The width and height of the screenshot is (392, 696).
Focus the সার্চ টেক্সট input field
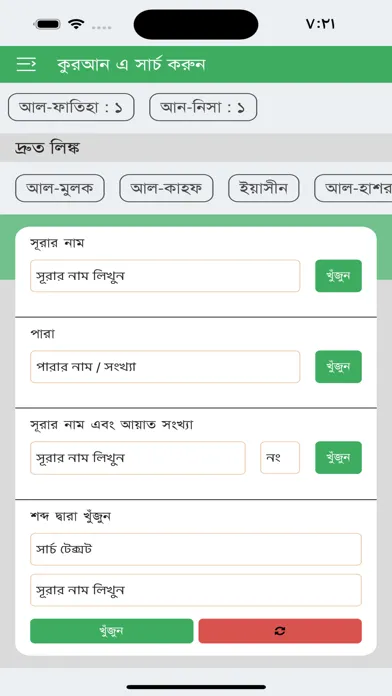pos(196,549)
